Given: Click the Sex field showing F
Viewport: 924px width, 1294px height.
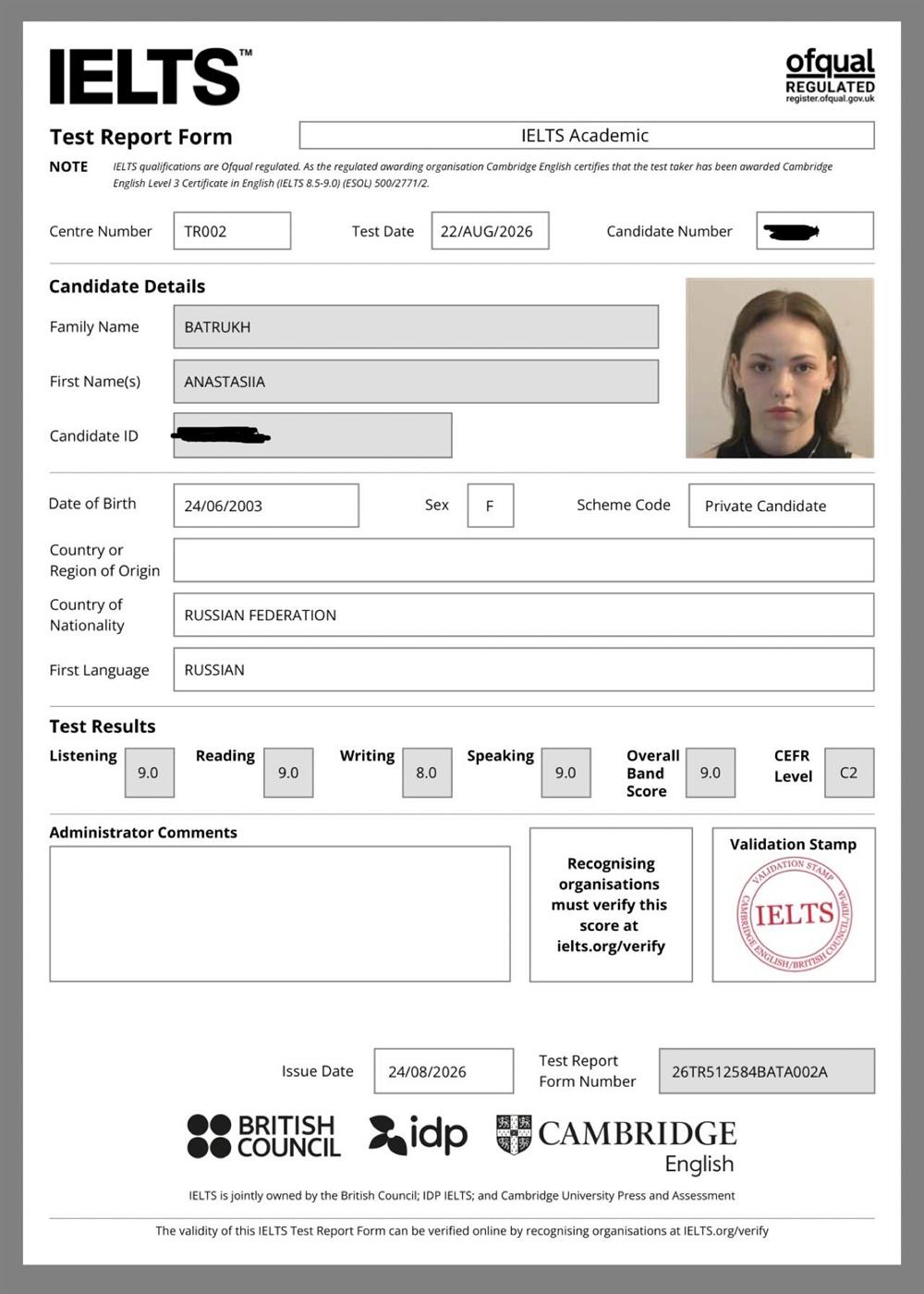Looking at the screenshot, I should click(x=491, y=506).
